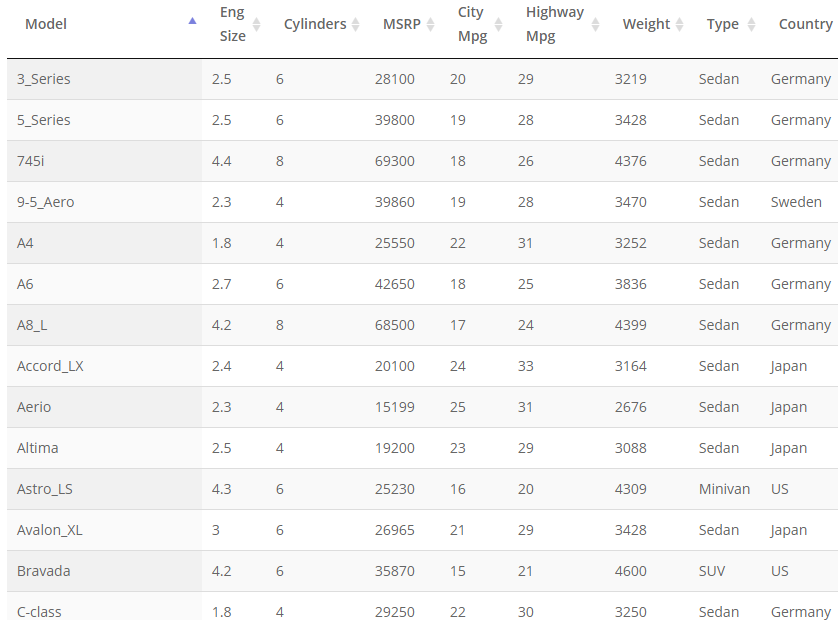This screenshot has width=838, height=620.
Task: Click the Highway Mpg header label
Action: (555, 24)
